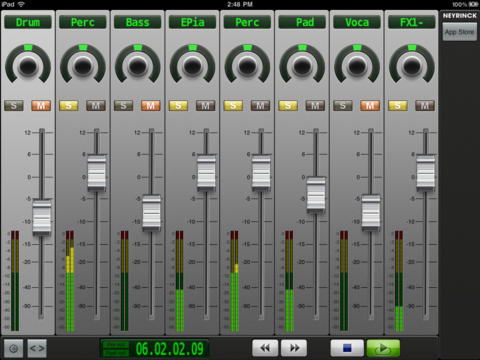Grab the EPia channel fader cap

206,172
